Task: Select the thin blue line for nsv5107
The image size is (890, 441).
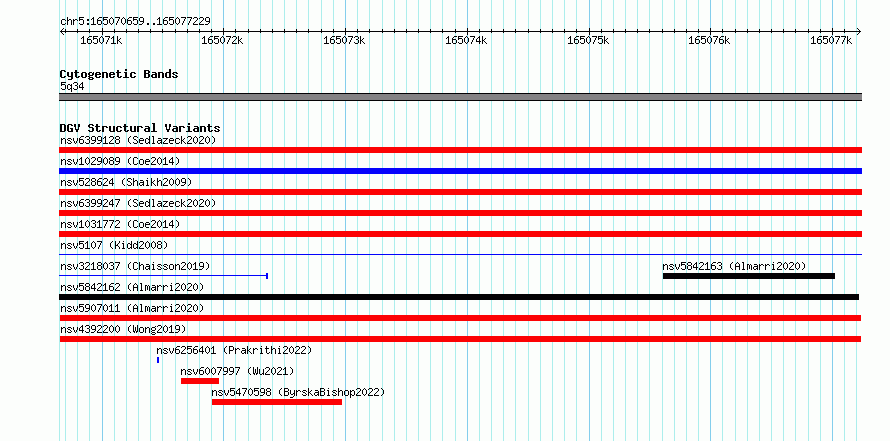Action: 460,255
